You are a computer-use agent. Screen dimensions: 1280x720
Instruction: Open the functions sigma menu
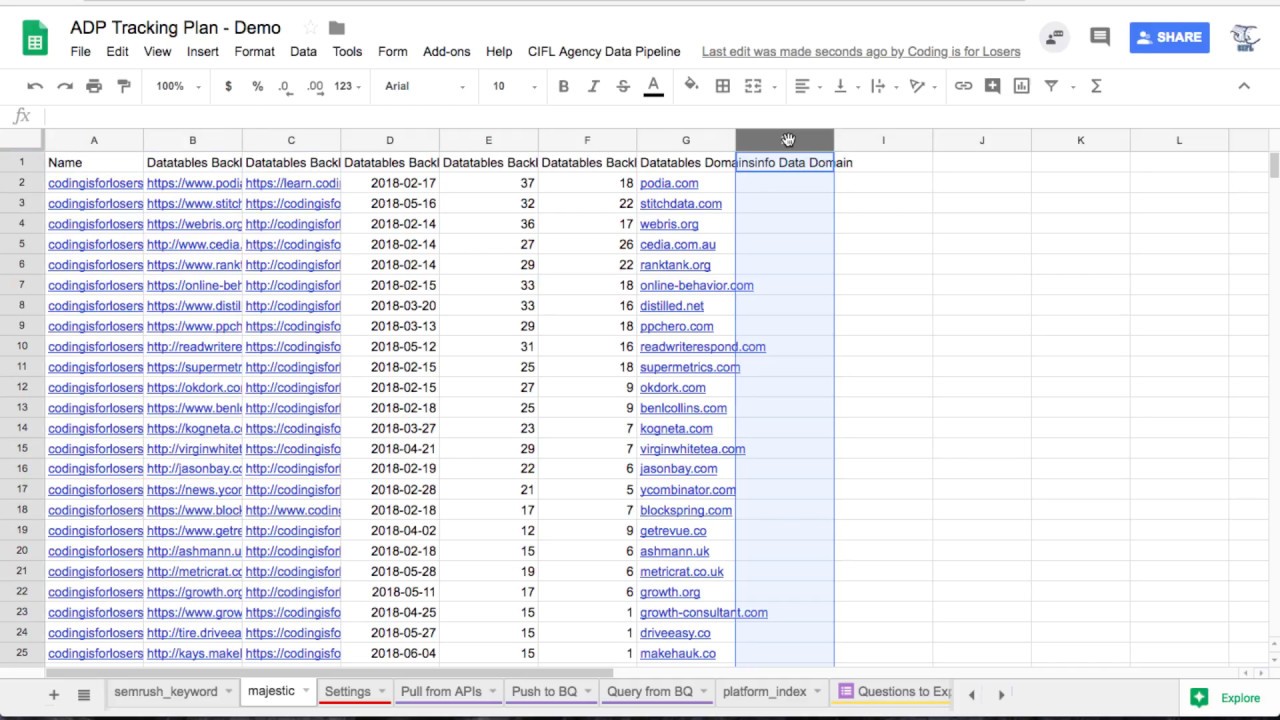tap(1096, 86)
